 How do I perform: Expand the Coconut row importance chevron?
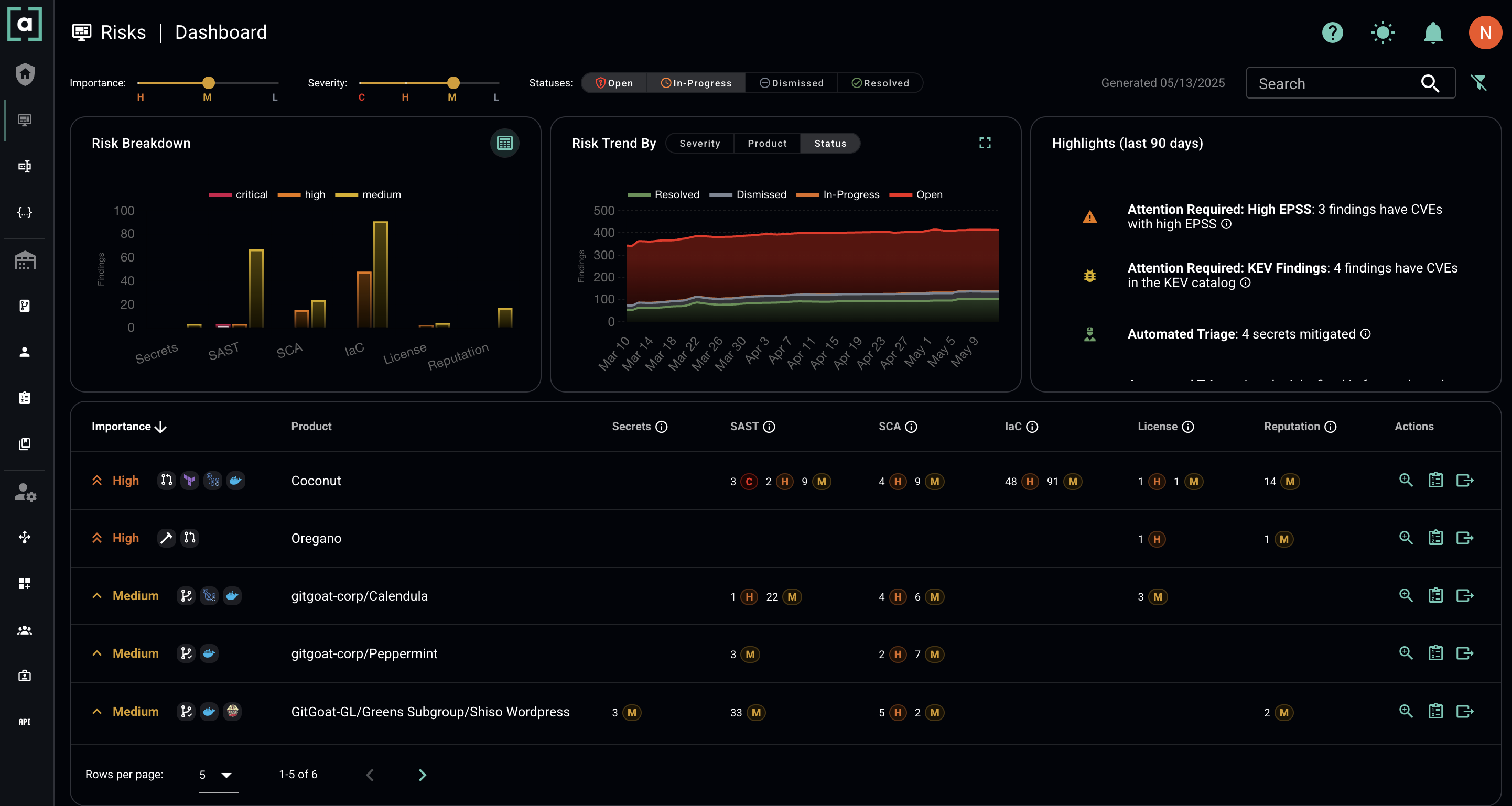click(97, 481)
